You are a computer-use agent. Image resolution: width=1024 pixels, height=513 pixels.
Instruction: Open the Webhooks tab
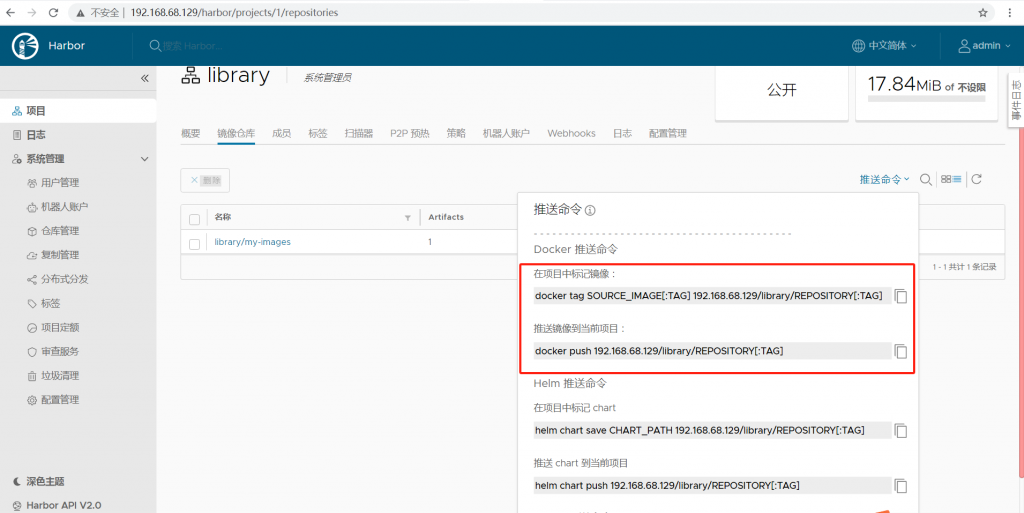click(571, 134)
